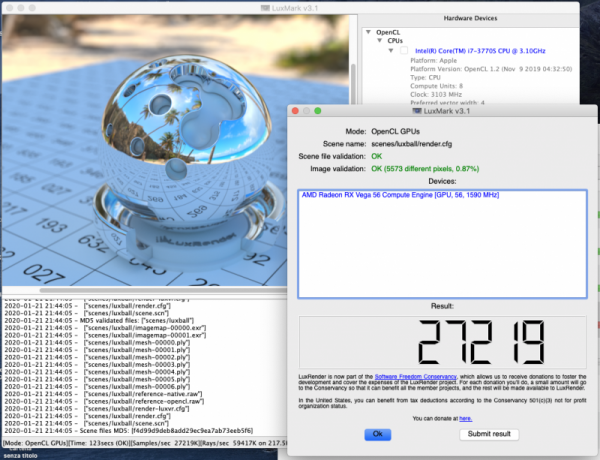Click the 'MD5 validated files' log line
600x460 pixels.
tap(99, 320)
